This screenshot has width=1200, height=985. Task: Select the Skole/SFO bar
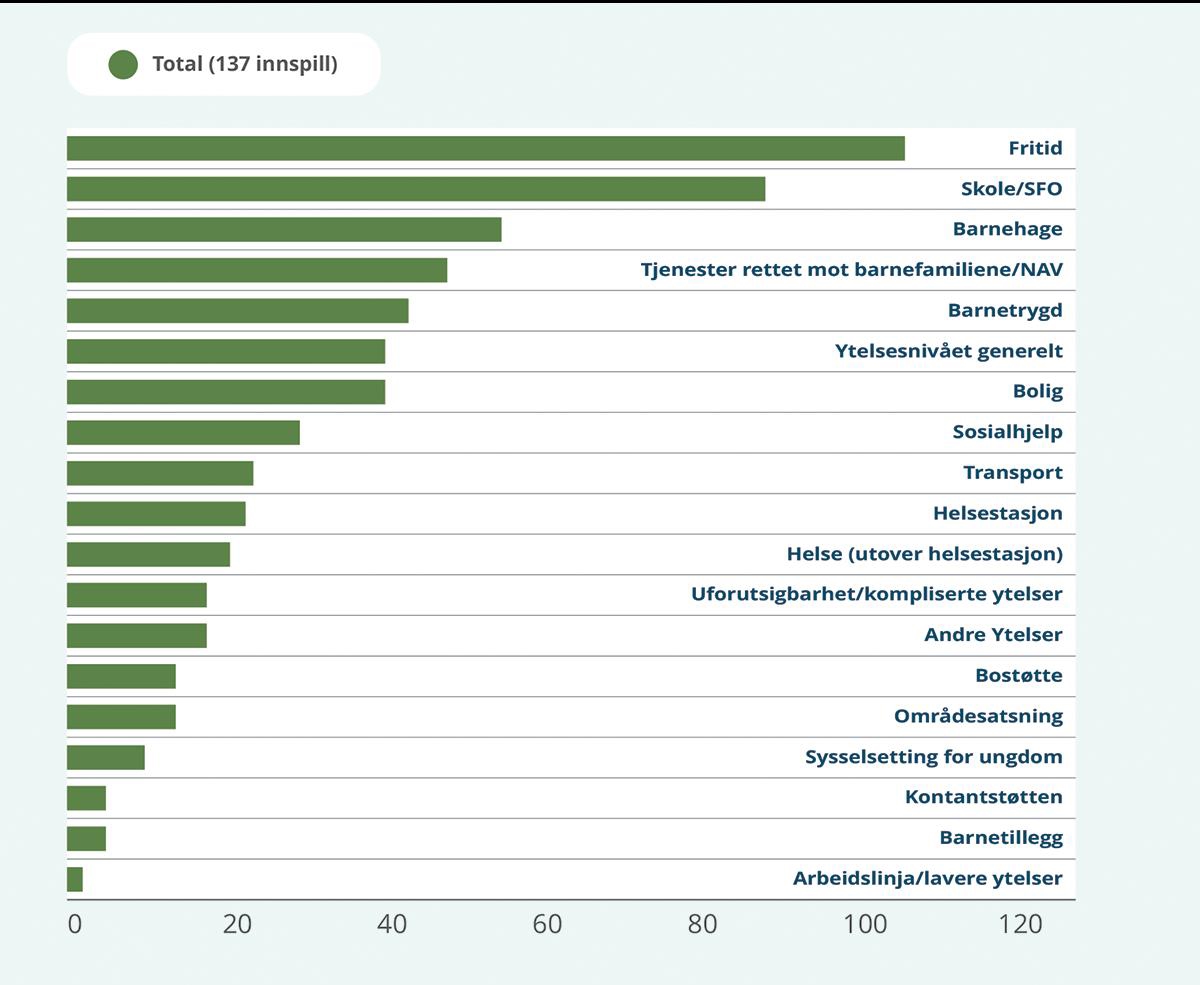coord(415,189)
